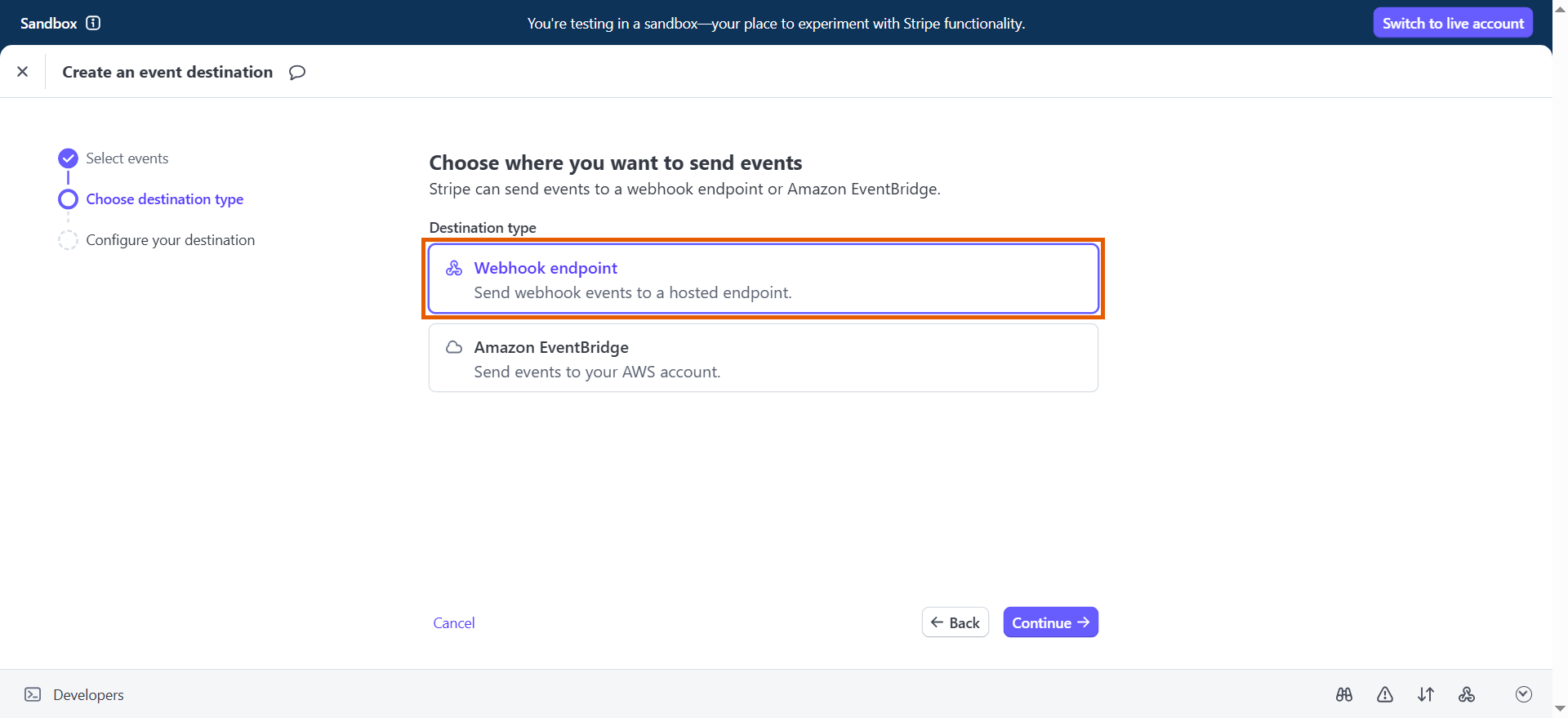
Task: Click the Sandbox info icon
Action: 93,23
